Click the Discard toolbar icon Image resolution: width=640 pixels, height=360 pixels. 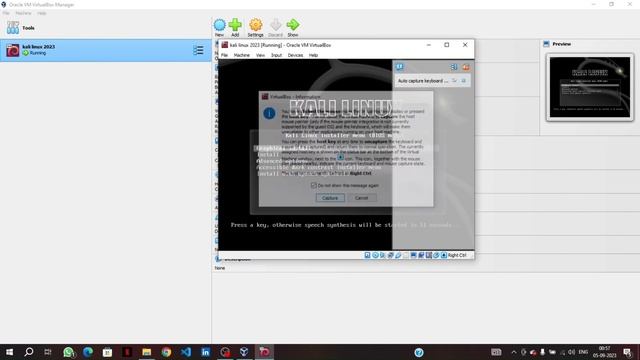coord(276,25)
